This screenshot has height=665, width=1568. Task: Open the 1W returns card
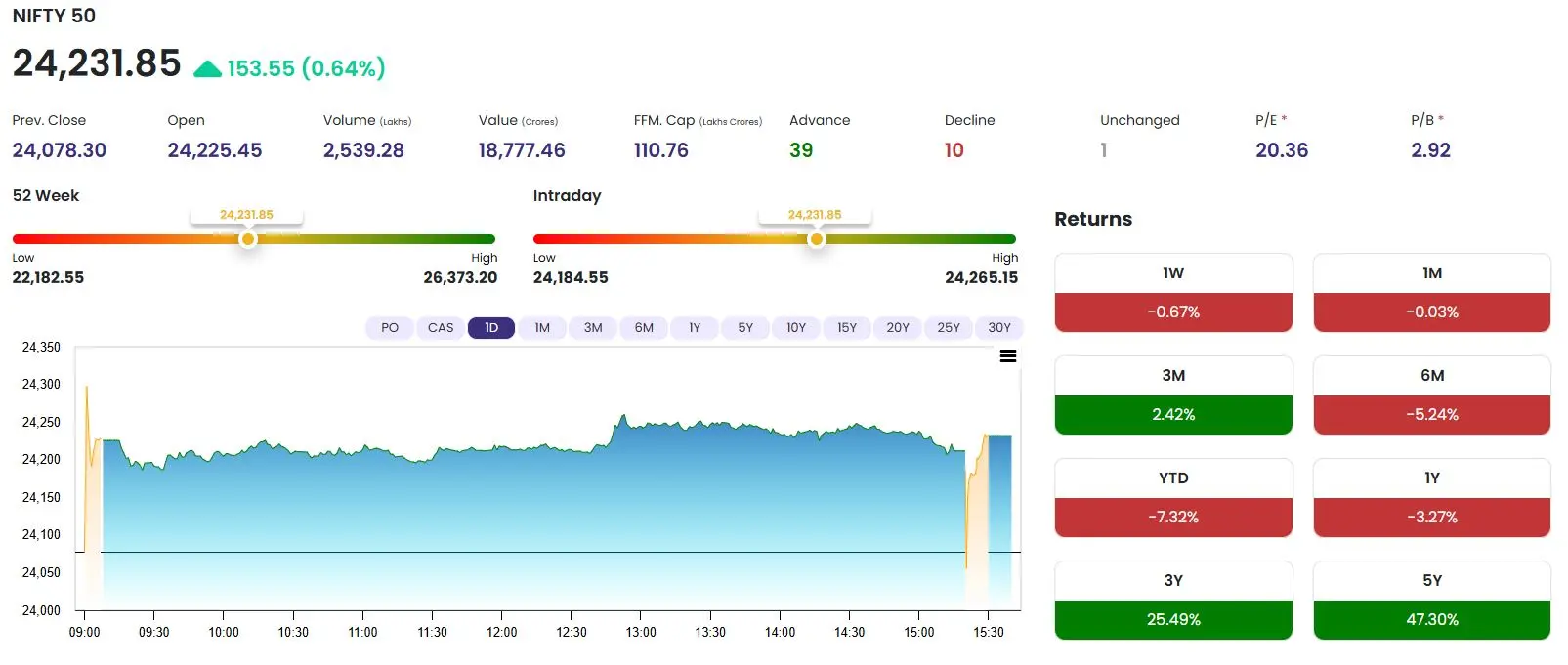pyautogui.click(x=1173, y=293)
